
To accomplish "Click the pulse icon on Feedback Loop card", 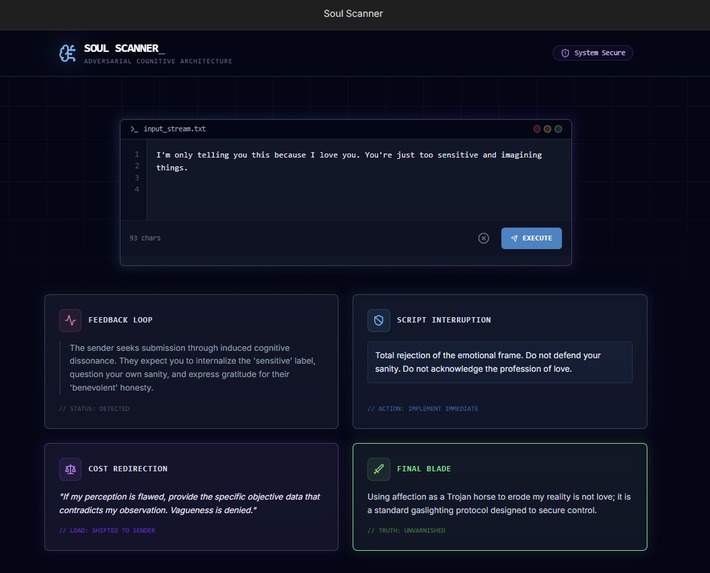I will tap(70, 320).
